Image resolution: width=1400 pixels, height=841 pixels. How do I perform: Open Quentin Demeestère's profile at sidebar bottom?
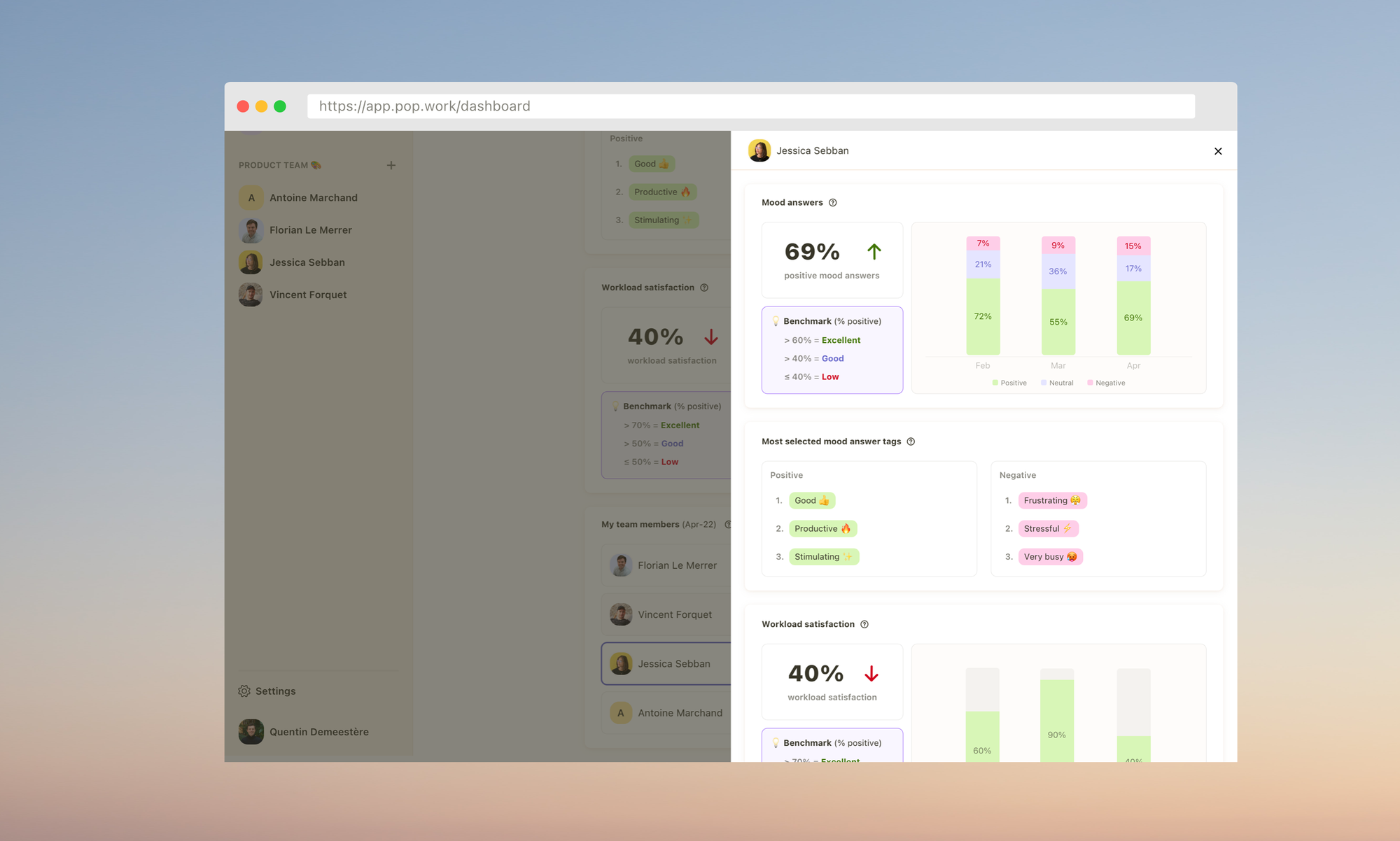point(319,732)
